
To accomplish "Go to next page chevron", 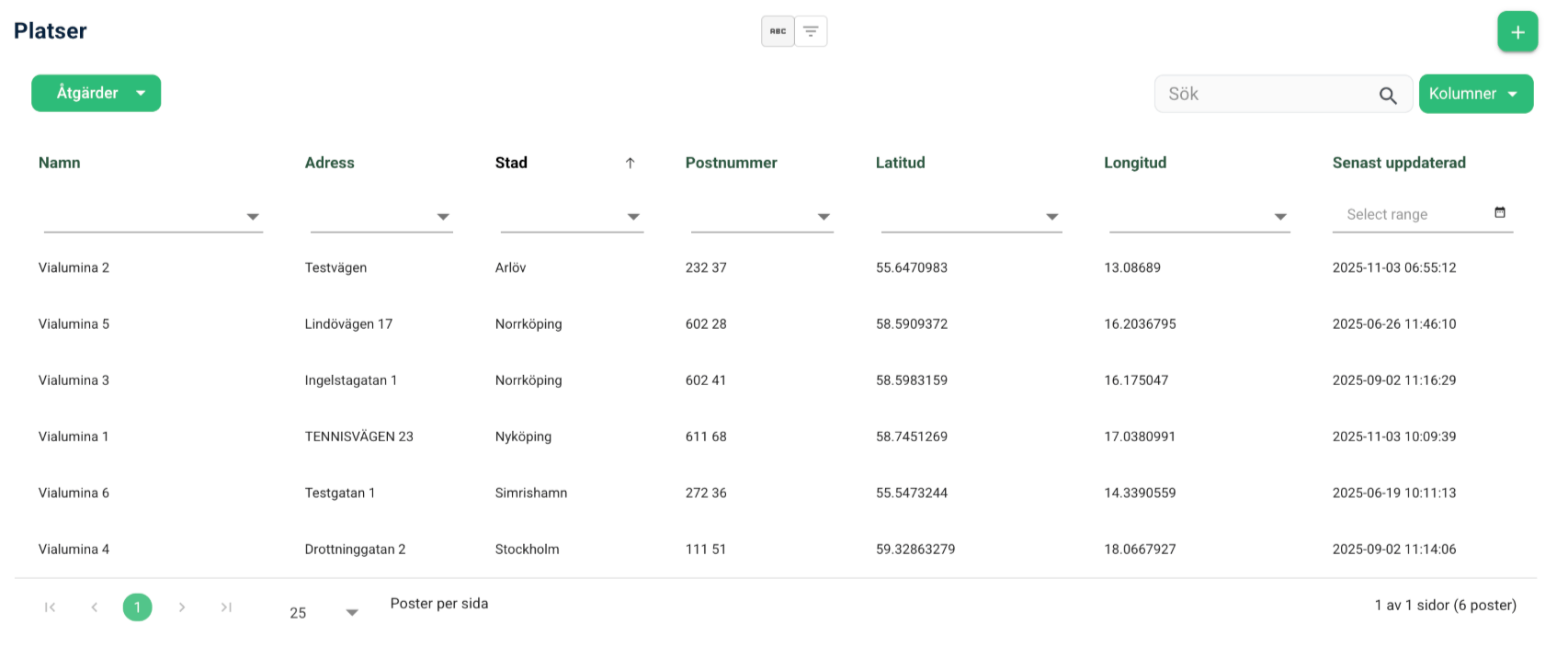I will pyautogui.click(x=182, y=607).
